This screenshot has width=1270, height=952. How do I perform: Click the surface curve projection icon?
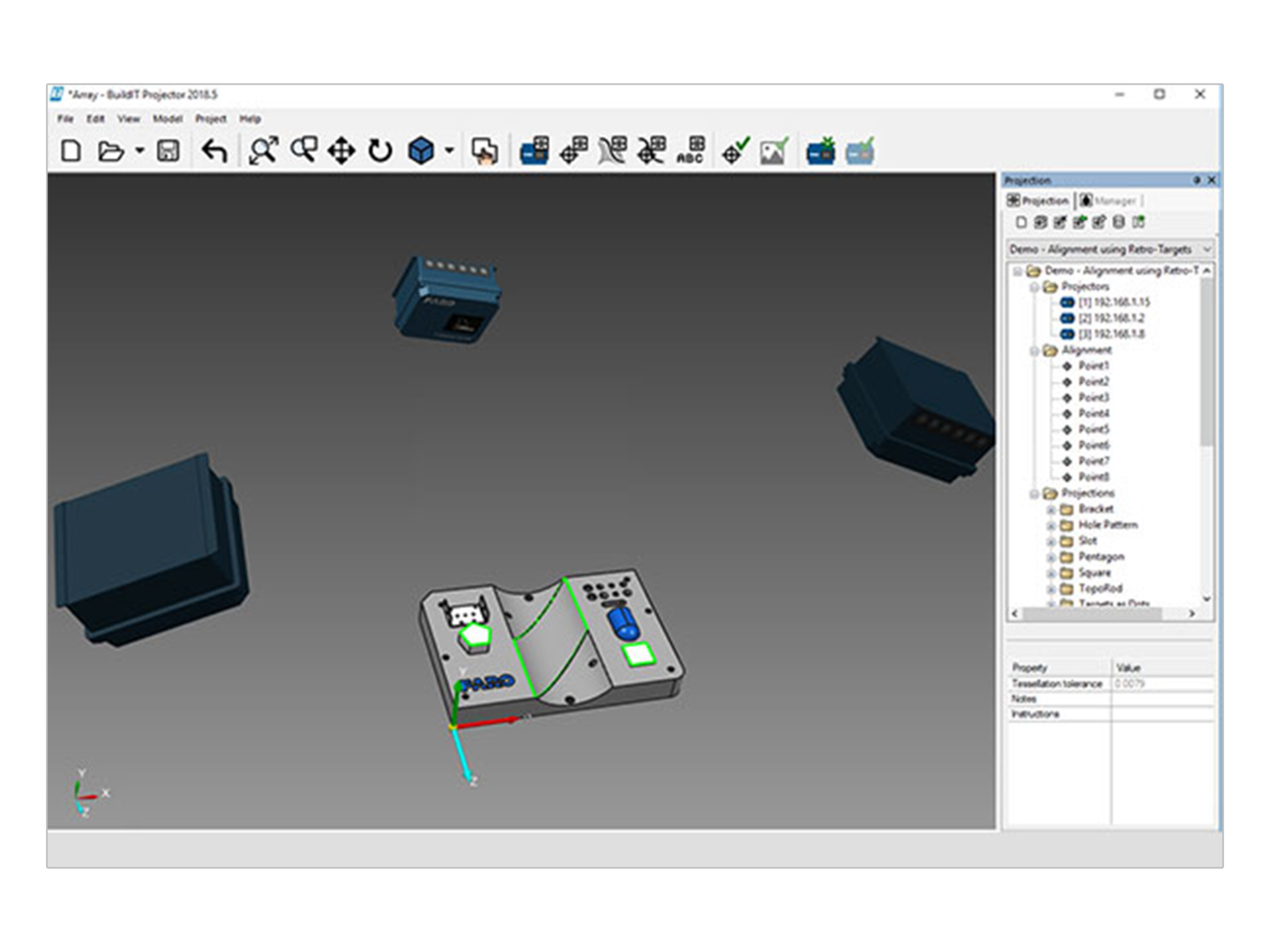click(x=612, y=151)
